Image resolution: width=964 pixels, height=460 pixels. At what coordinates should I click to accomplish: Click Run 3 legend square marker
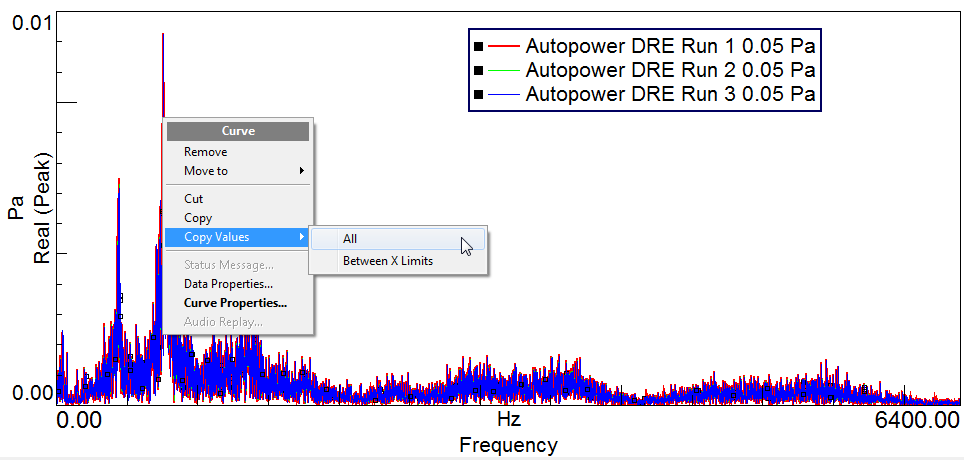tap(479, 95)
